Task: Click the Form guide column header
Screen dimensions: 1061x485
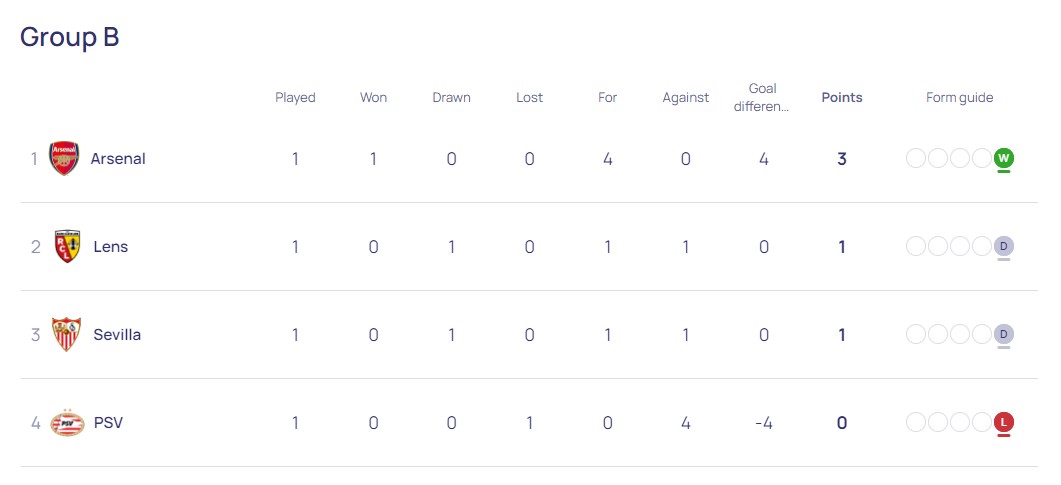Action: pos(960,97)
